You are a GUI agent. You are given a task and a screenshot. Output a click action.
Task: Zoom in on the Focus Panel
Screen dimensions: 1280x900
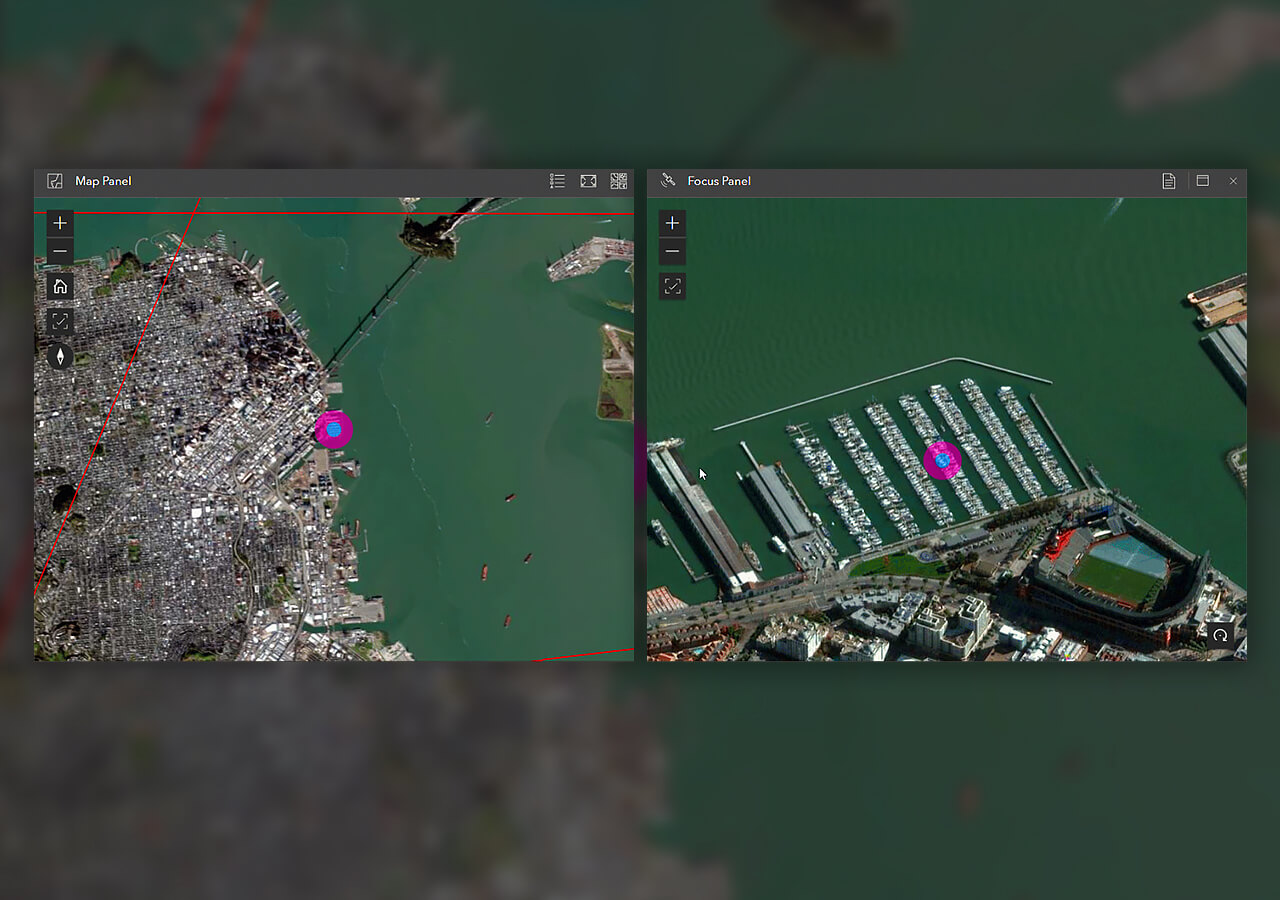coord(672,223)
